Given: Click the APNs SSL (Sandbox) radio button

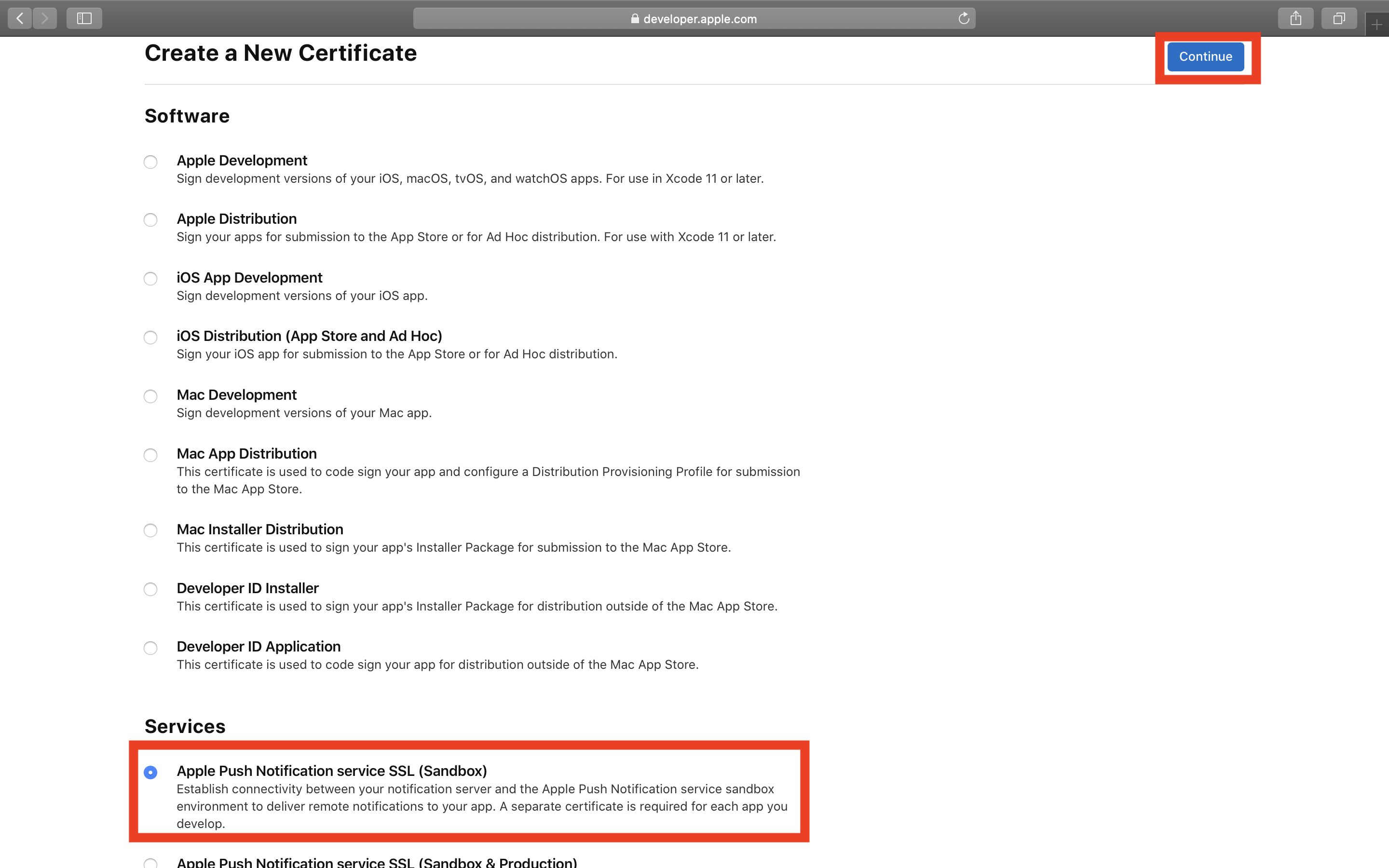Looking at the screenshot, I should point(150,772).
